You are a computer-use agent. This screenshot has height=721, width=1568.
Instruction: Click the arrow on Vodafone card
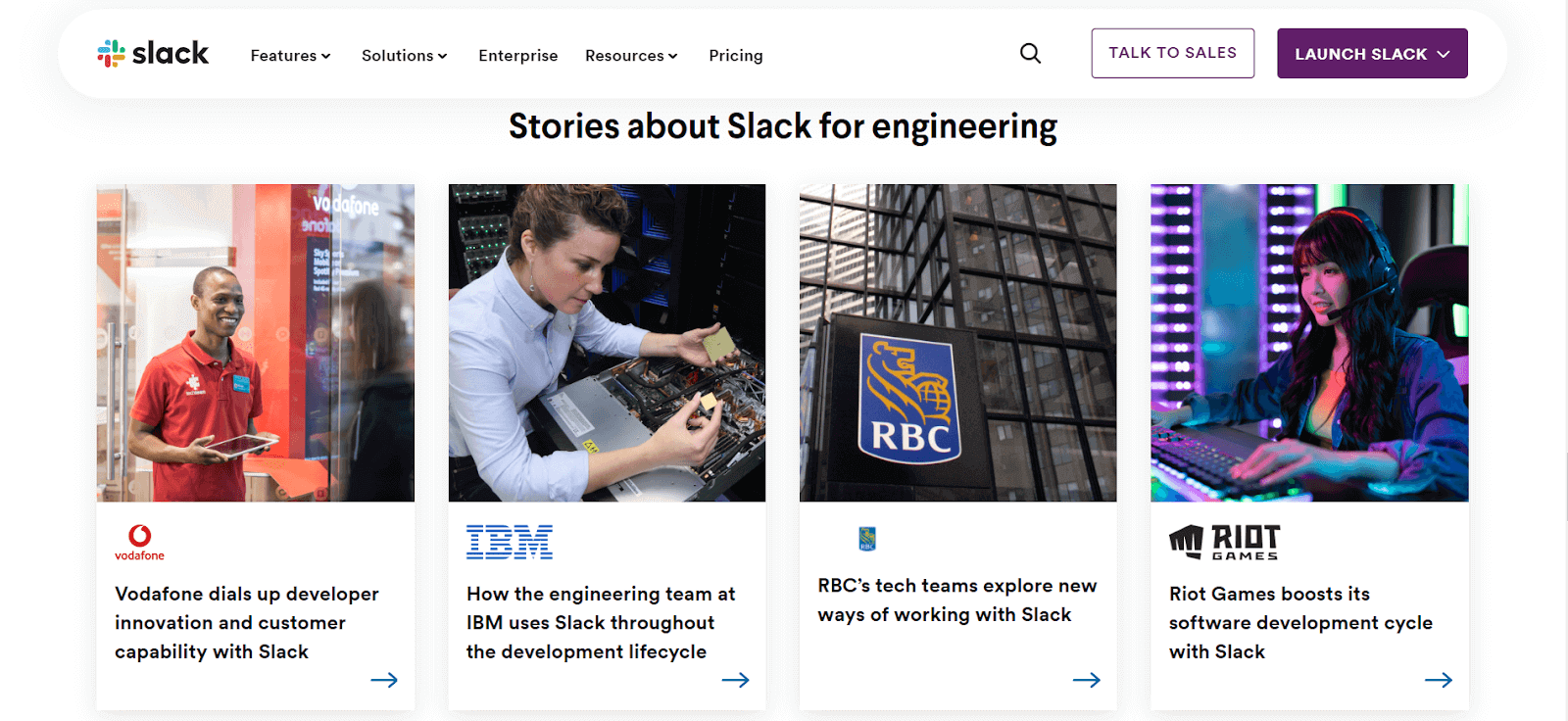point(384,680)
